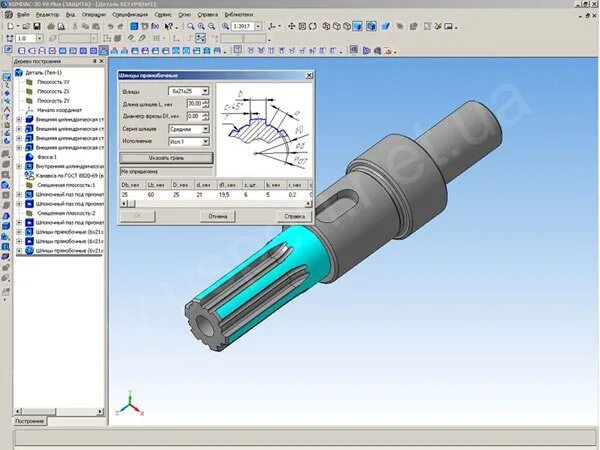Viewport: 600px width, 450px height.
Task: Undo the last action via toolbar arrow
Action: coord(110,26)
